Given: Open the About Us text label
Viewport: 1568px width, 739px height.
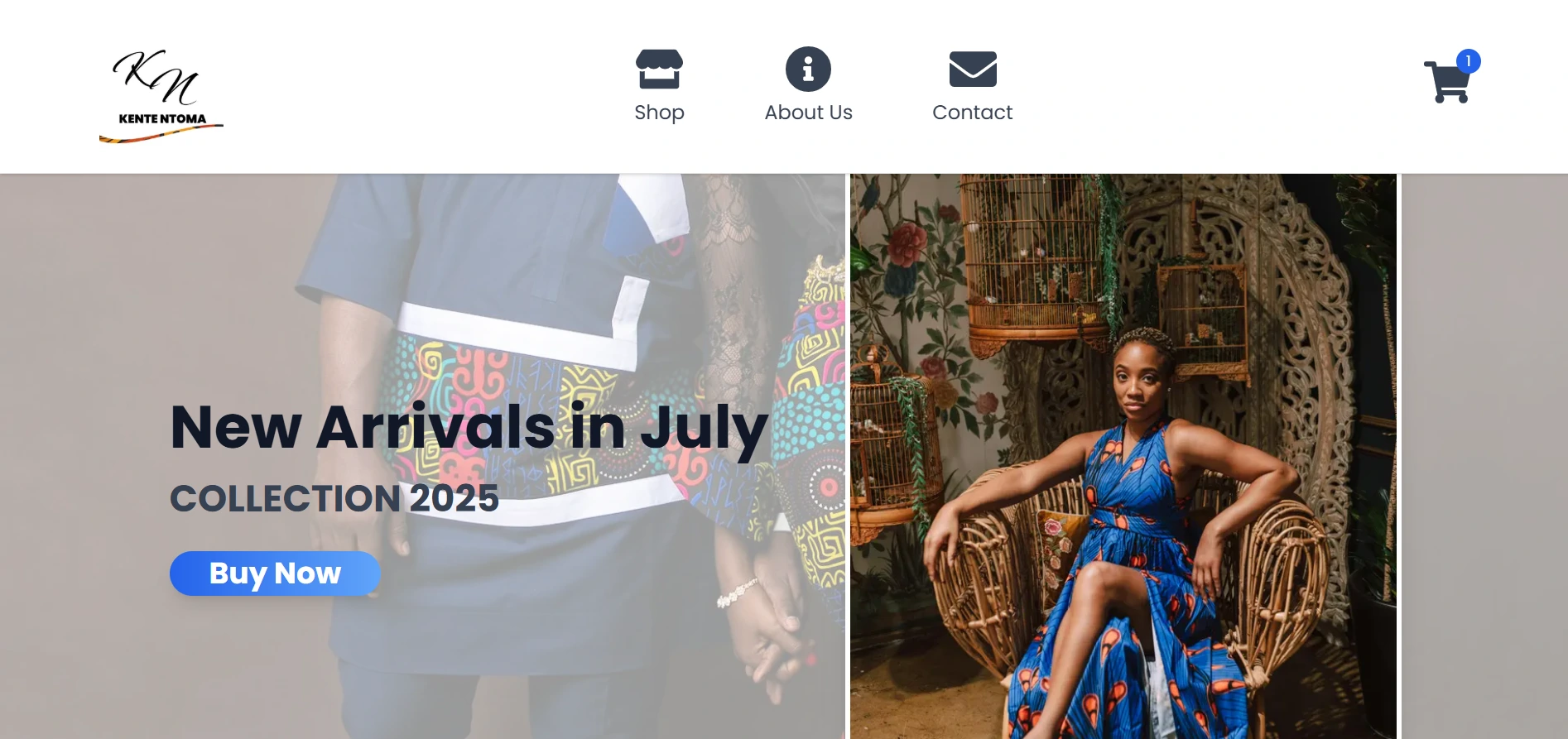Looking at the screenshot, I should click(x=808, y=113).
